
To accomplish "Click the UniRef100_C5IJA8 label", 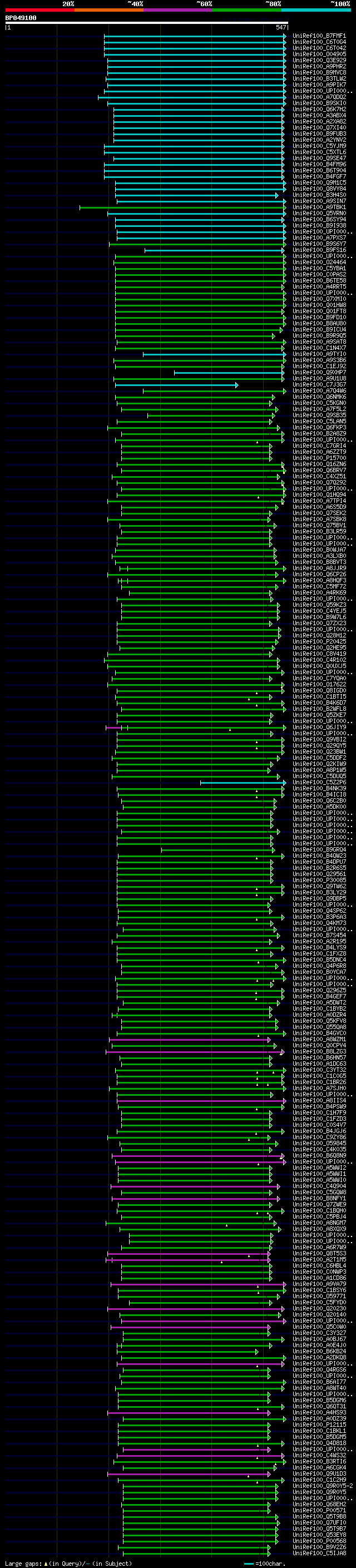I will [319, 1554].
